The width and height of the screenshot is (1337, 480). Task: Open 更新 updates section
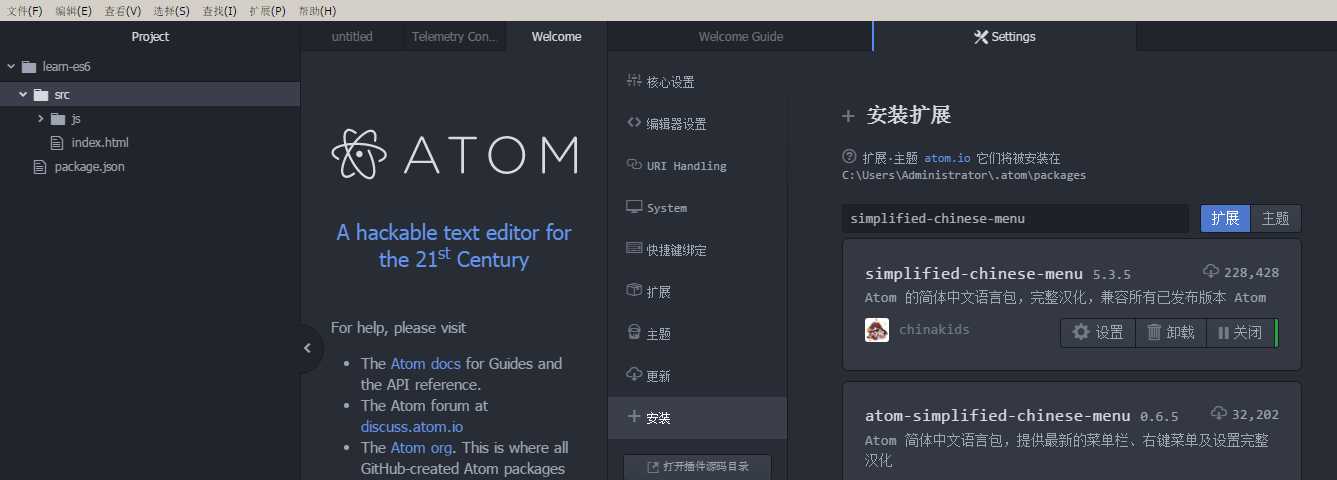[x=697, y=376]
